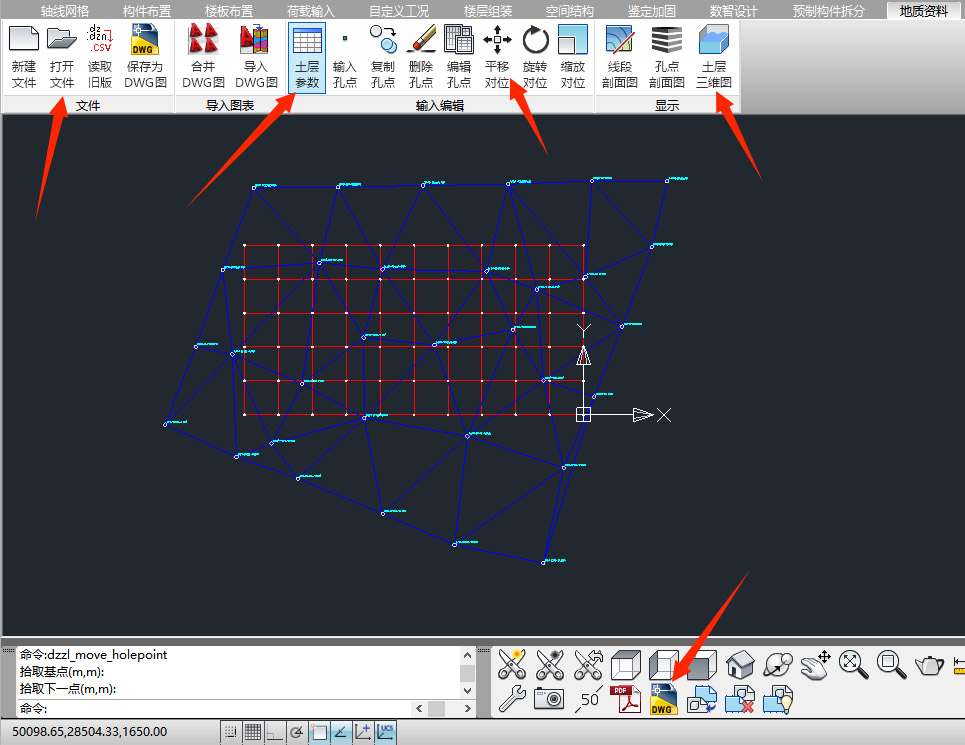Select the 输入孔点 tool
This screenshot has height=745, width=965.
coord(345,57)
